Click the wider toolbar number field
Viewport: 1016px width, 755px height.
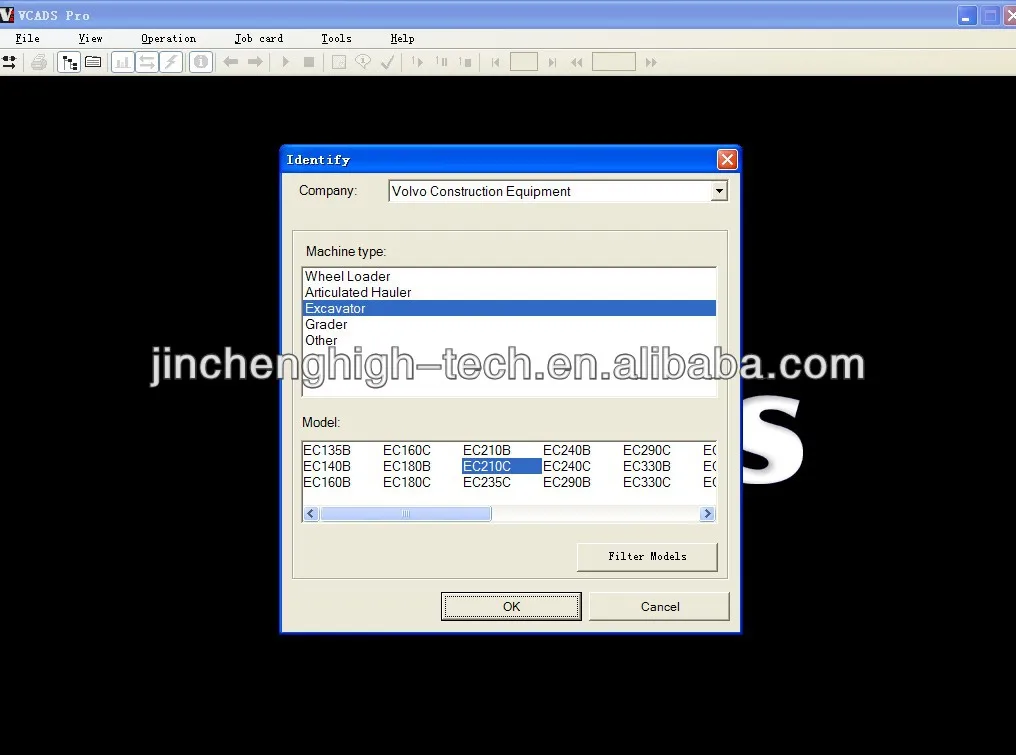point(614,62)
